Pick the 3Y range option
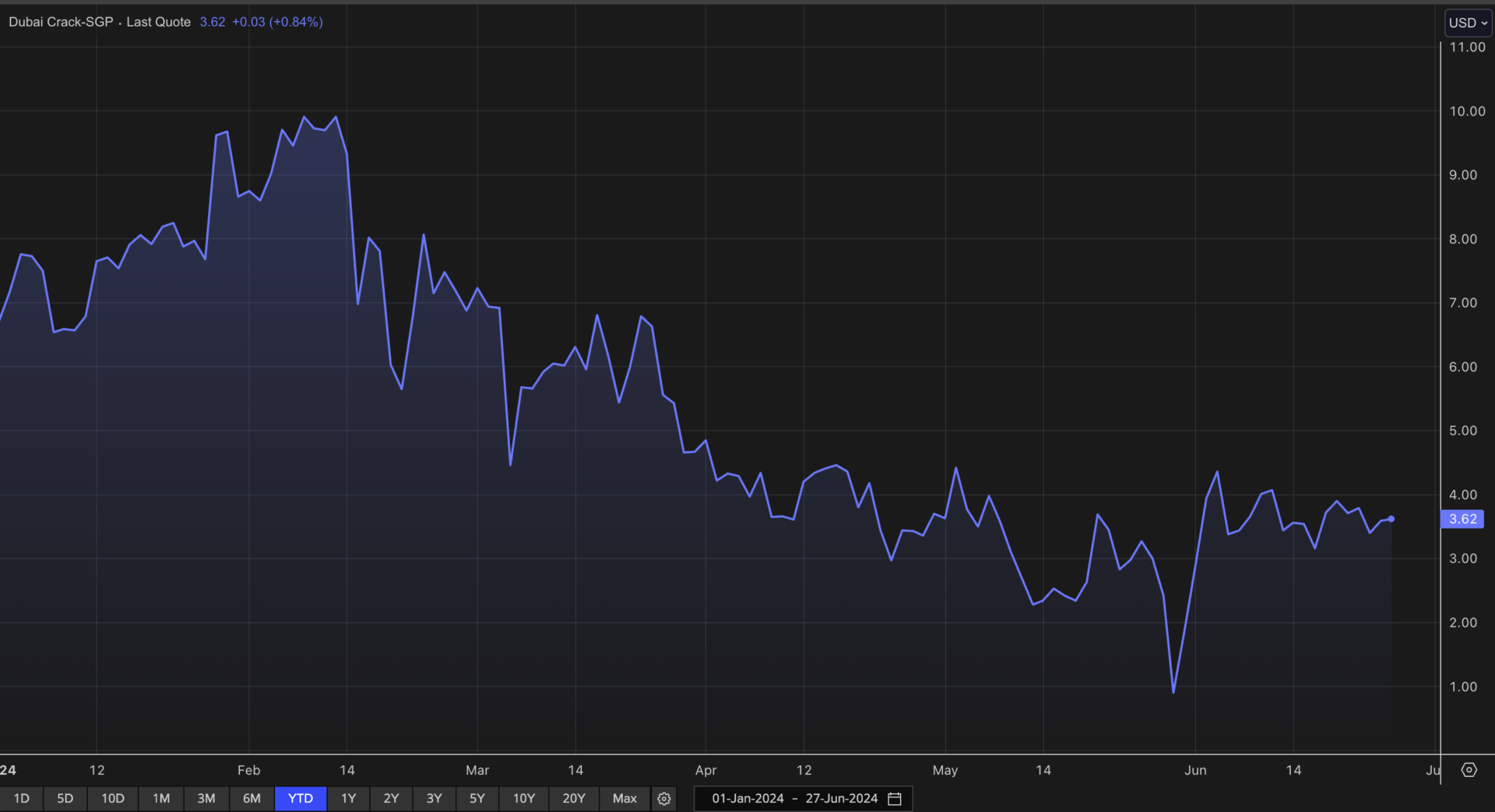The height and width of the screenshot is (812, 1495). 434,799
